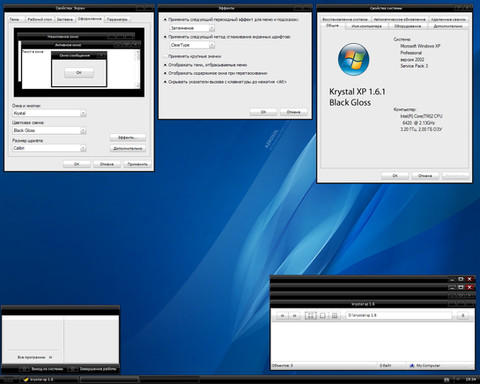Open the Start button on the taskbar

[9, 379]
